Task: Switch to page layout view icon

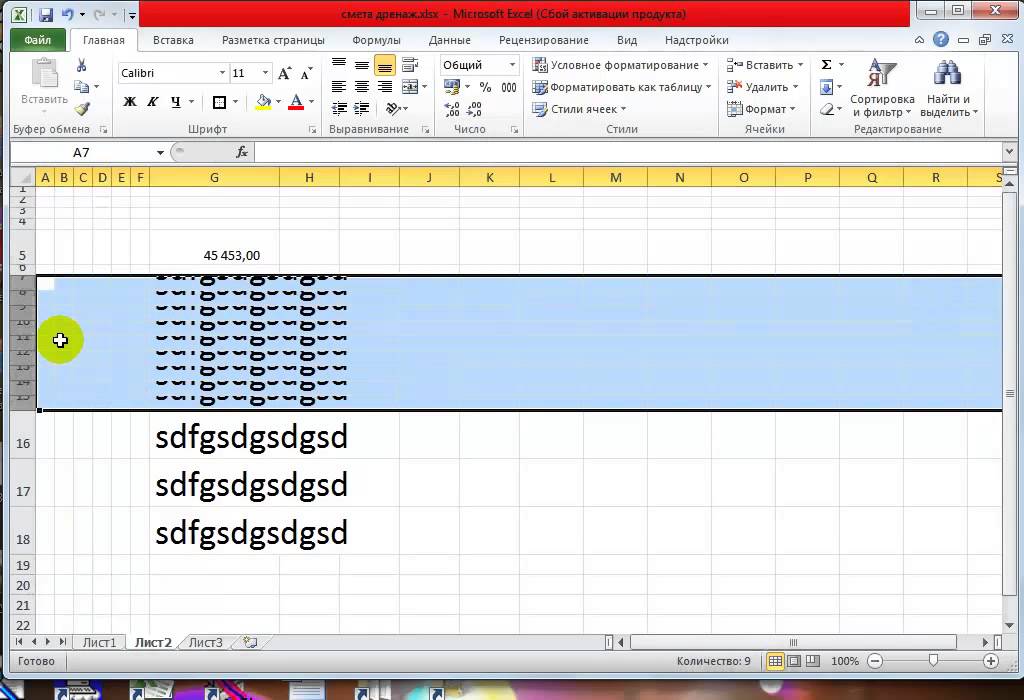Action: pos(793,661)
